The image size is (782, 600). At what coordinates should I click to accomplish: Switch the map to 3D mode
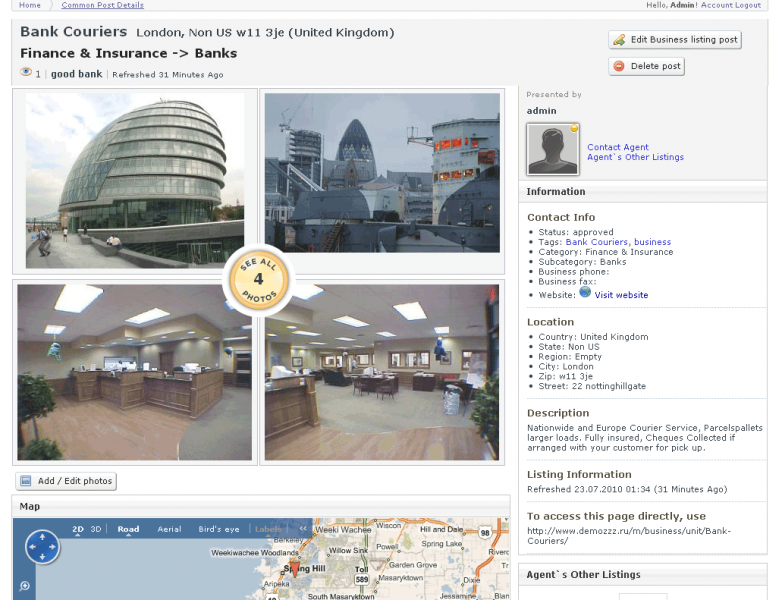coord(96,529)
